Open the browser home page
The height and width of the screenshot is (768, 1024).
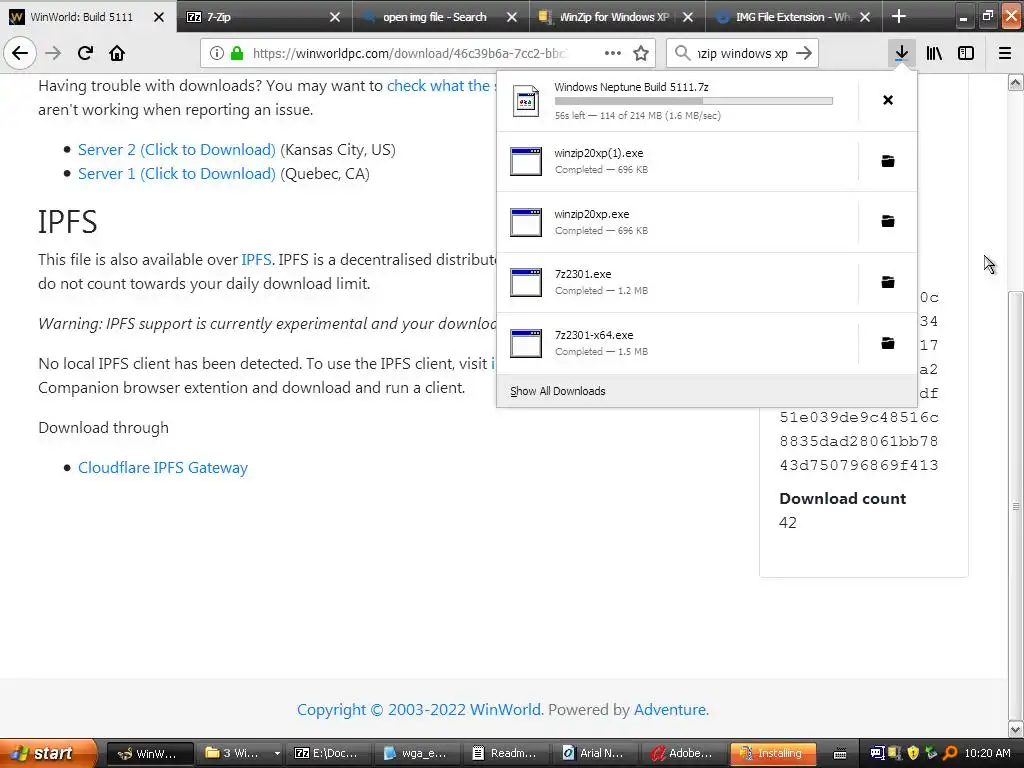pyautogui.click(x=117, y=53)
